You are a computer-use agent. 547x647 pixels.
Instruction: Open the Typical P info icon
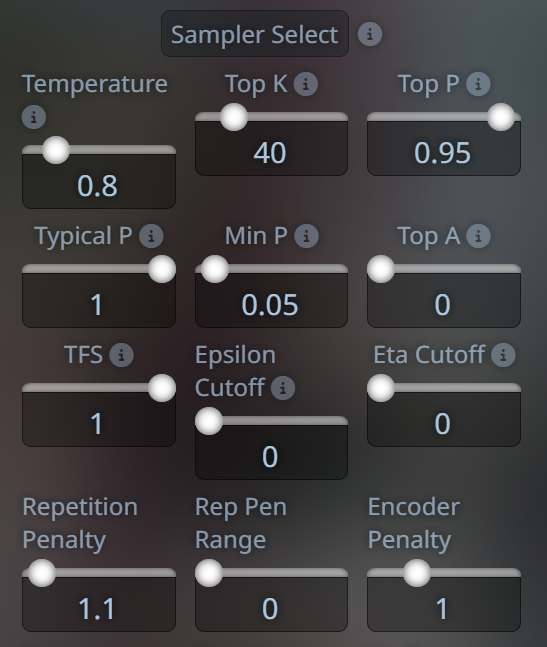pos(151,236)
